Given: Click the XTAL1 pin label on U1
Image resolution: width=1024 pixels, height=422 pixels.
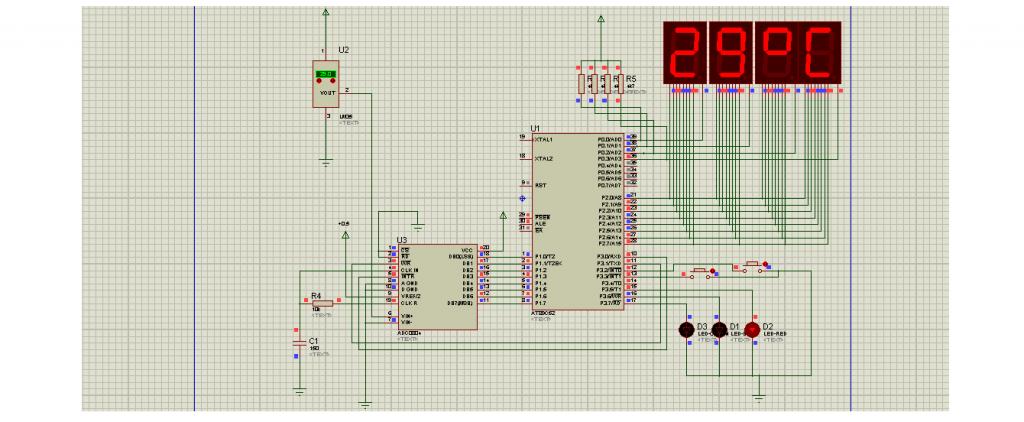Looking at the screenshot, I should (x=544, y=140).
